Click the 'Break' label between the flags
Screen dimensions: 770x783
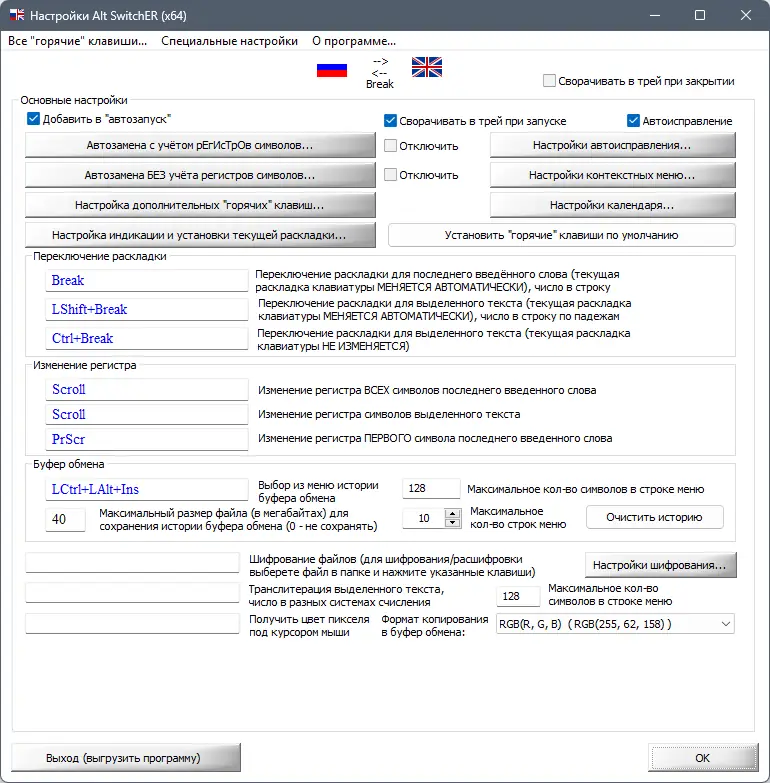click(380, 84)
